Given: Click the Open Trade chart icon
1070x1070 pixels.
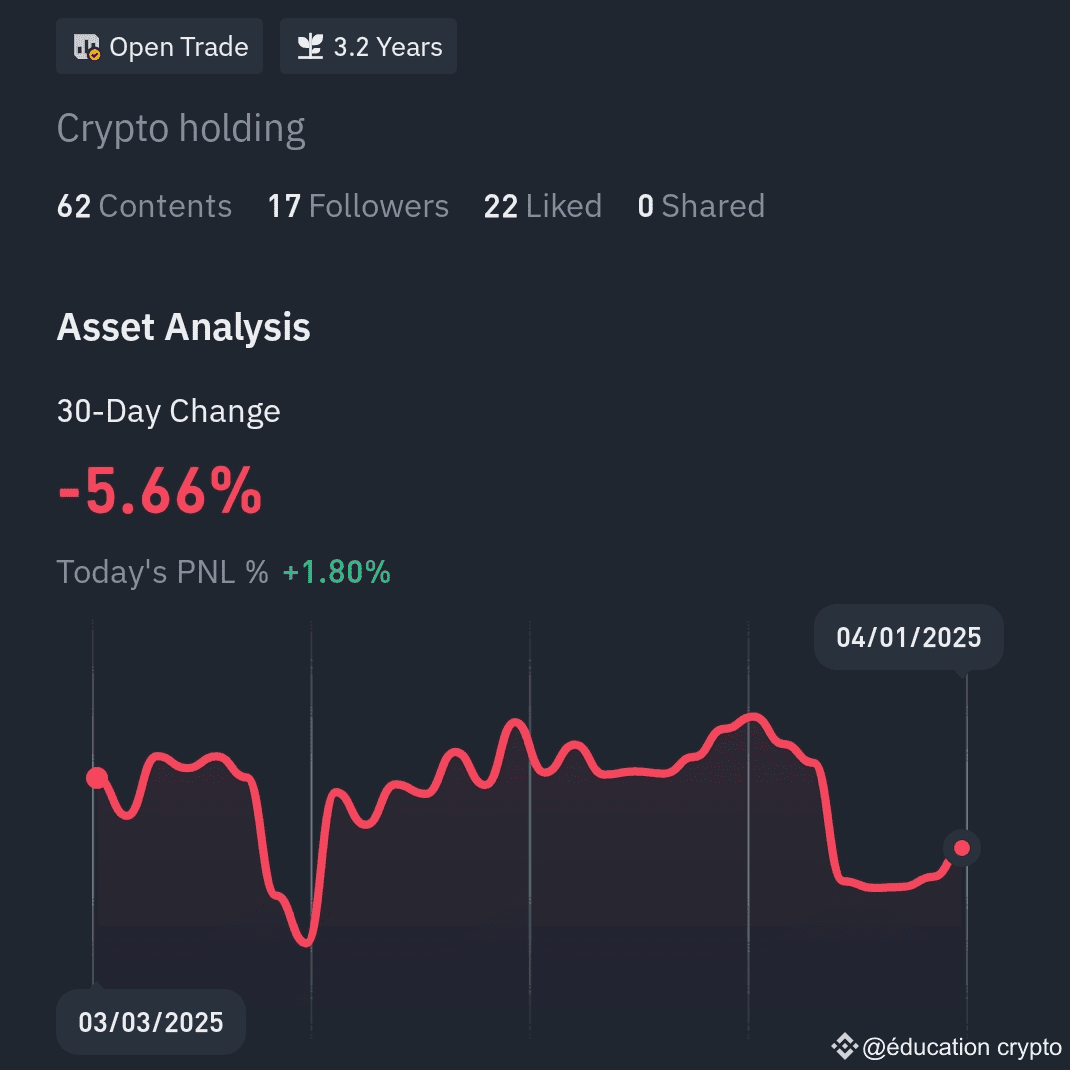Looking at the screenshot, I should click(x=87, y=47).
